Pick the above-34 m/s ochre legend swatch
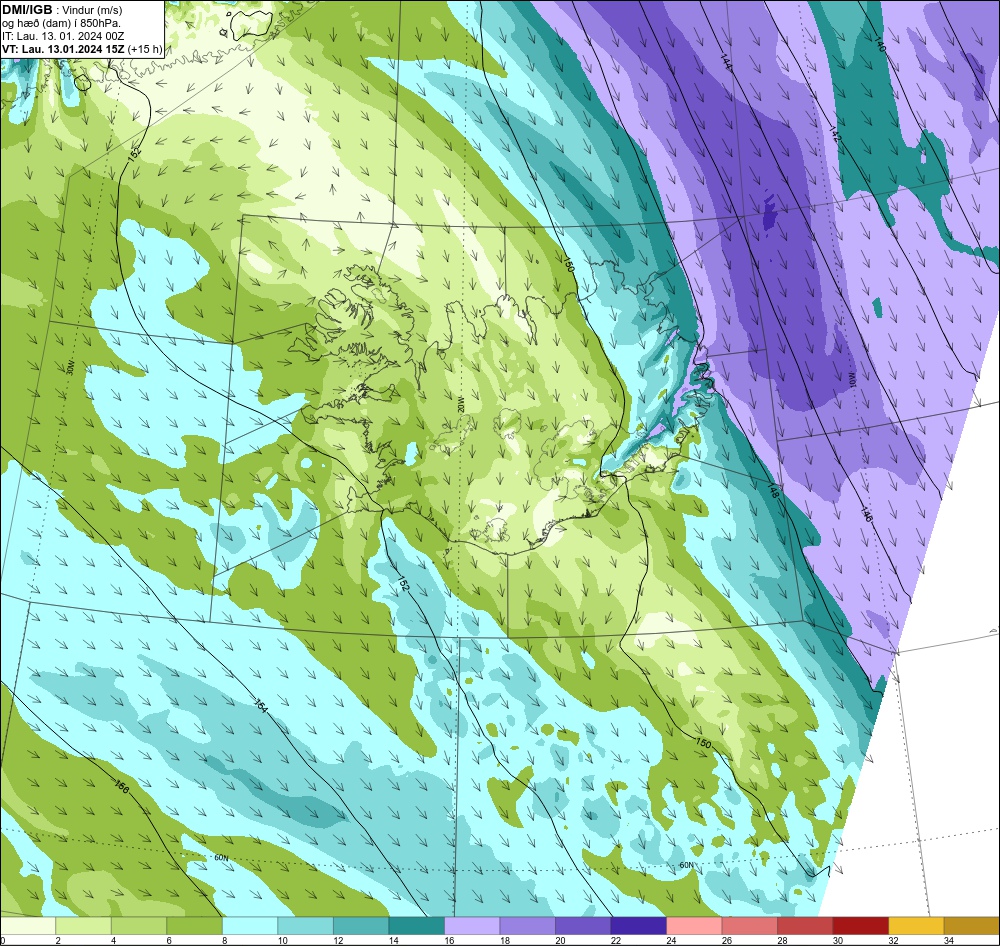This screenshot has width=1000, height=946. pyautogui.click(x=971, y=925)
